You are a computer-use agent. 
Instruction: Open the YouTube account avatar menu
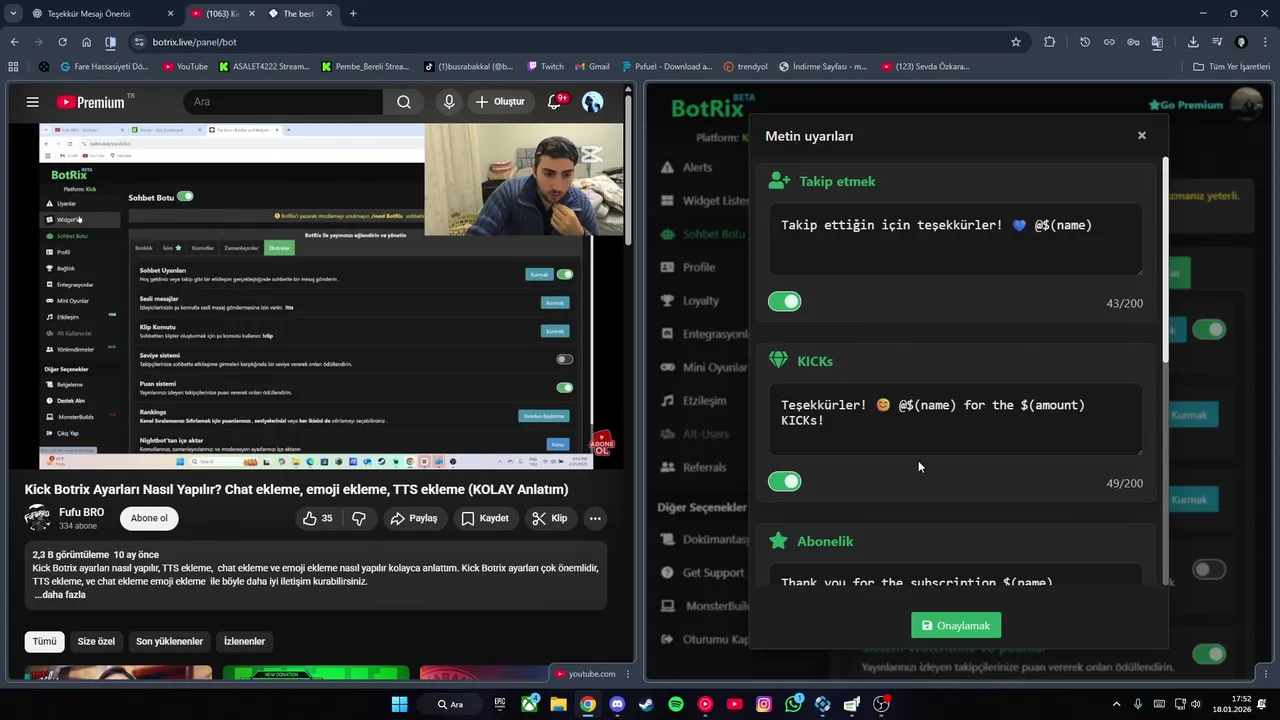point(593,102)
